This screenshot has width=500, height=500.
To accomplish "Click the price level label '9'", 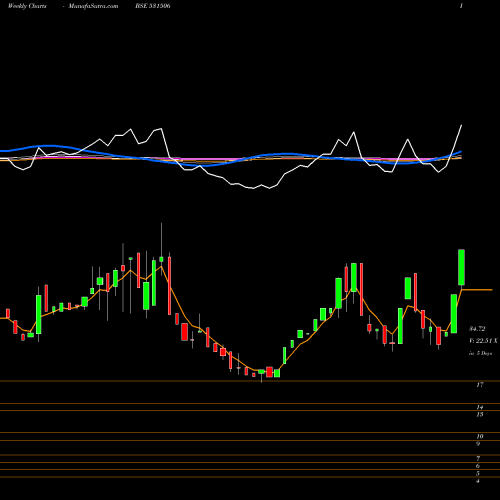I will 478,444.
